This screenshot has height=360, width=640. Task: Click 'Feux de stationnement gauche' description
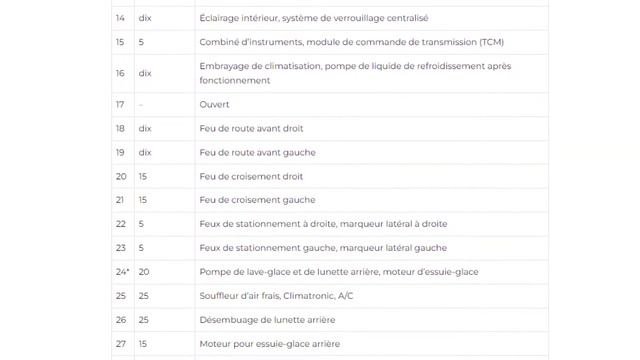pos(323,248)
